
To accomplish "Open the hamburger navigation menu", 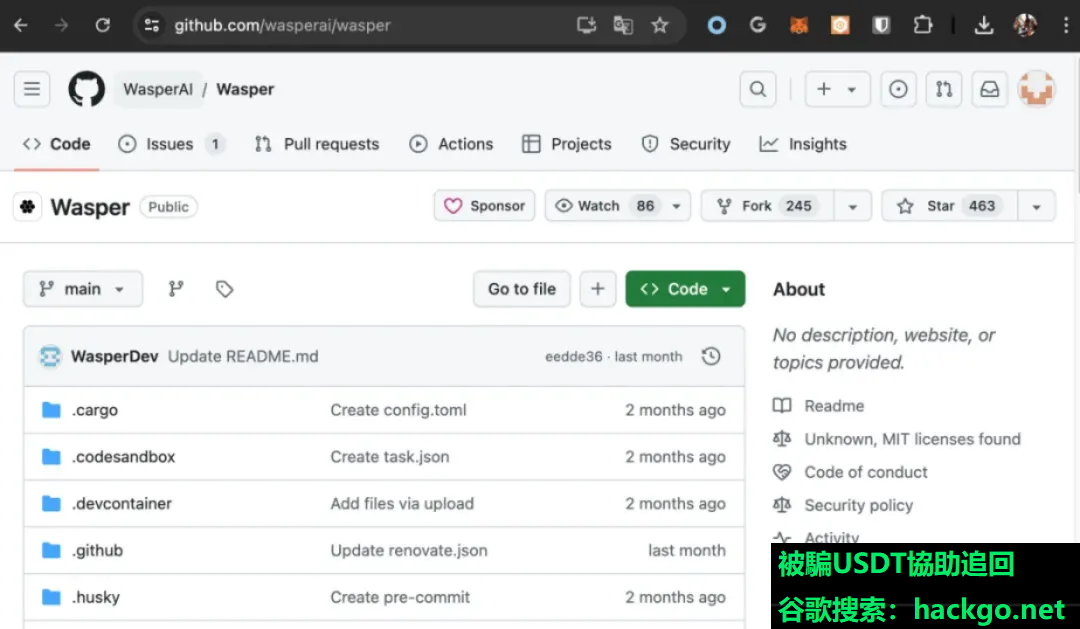I will coord(32,89).
